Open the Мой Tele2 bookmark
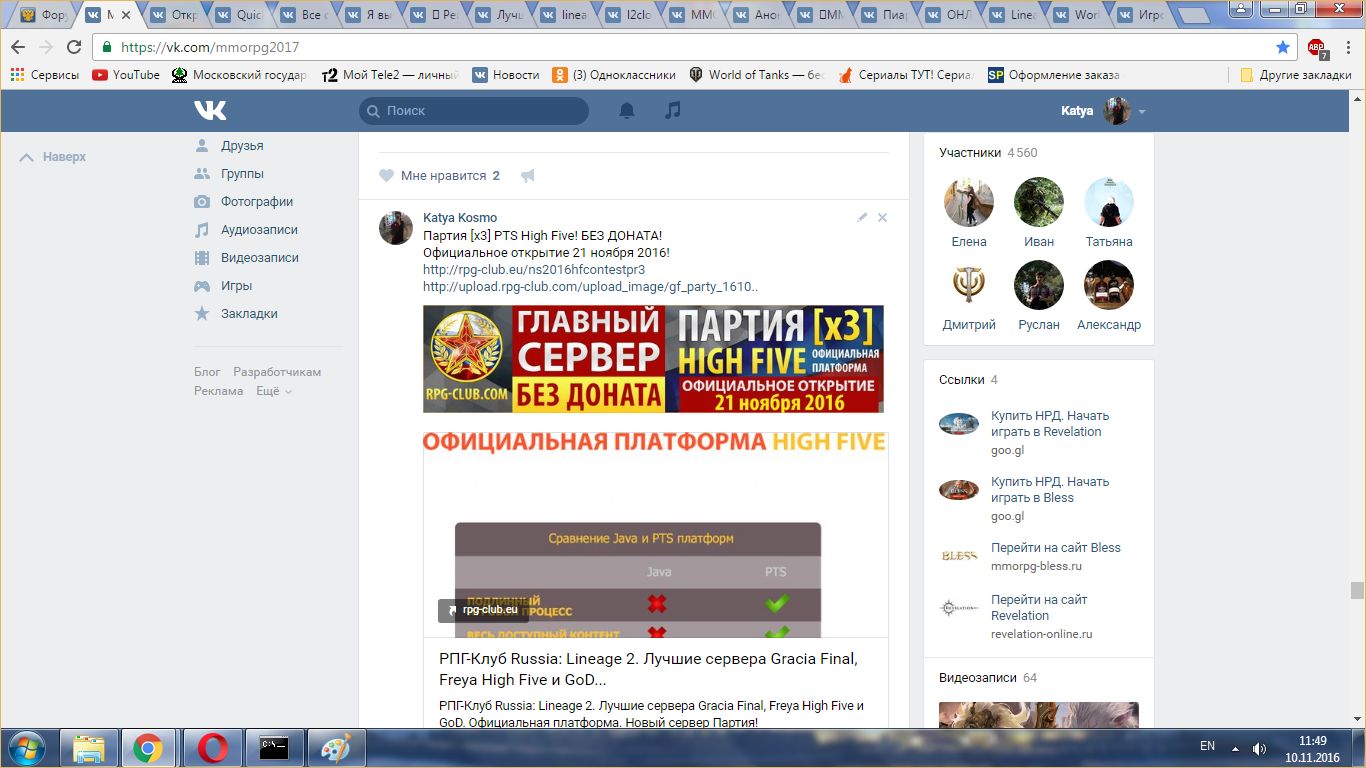 [x=390, y=75]
